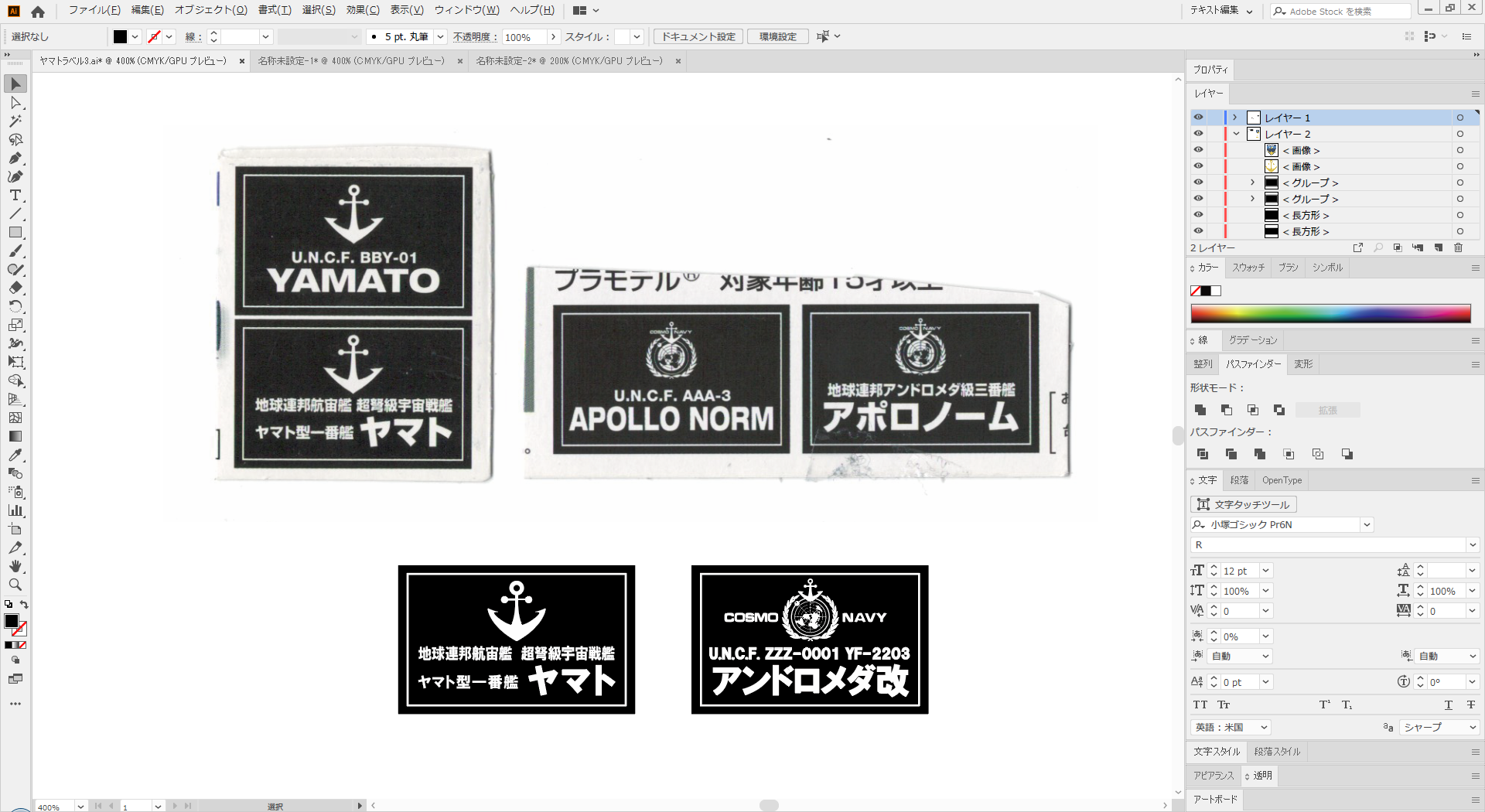Select the Pen tool
Image resolution: width=1485 pixels, height=812 pixels.
[15, 158]
